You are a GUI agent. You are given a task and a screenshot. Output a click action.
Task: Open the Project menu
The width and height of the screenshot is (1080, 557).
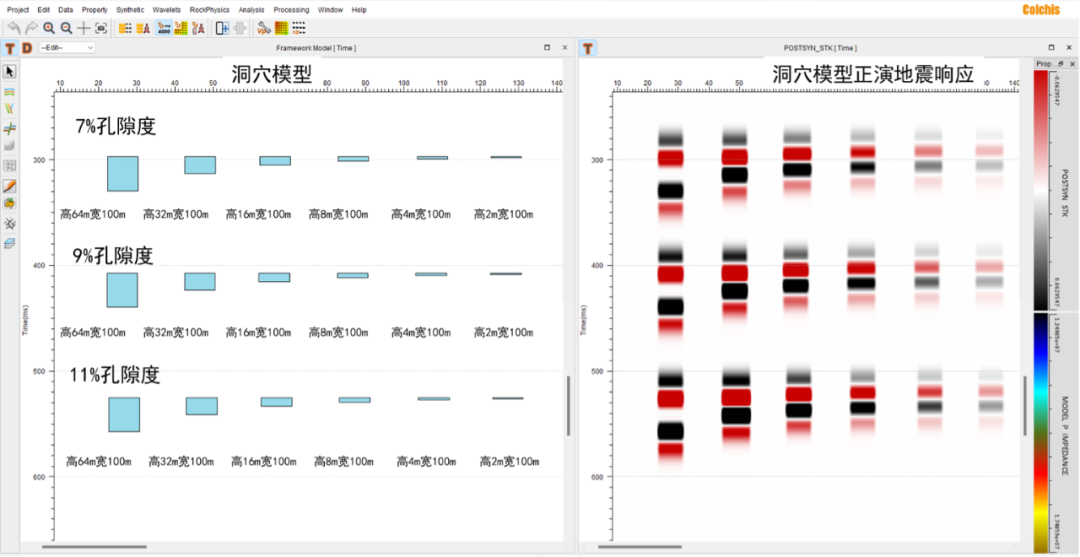(18, 10)
